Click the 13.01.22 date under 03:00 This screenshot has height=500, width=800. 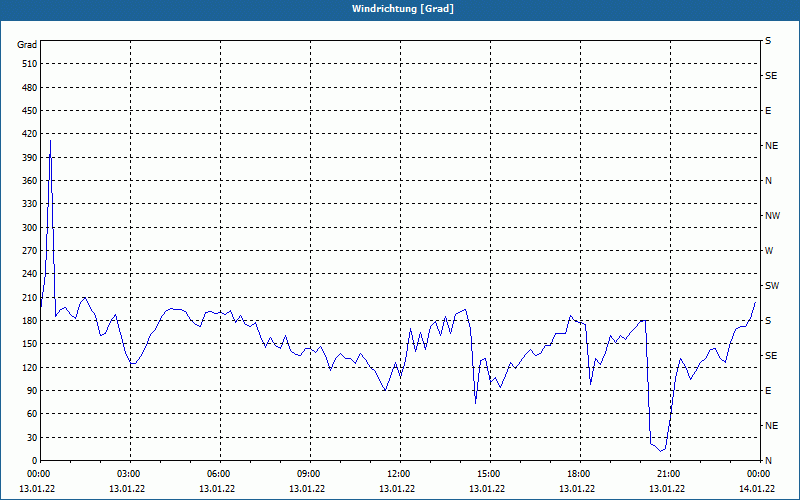point(127,489)
